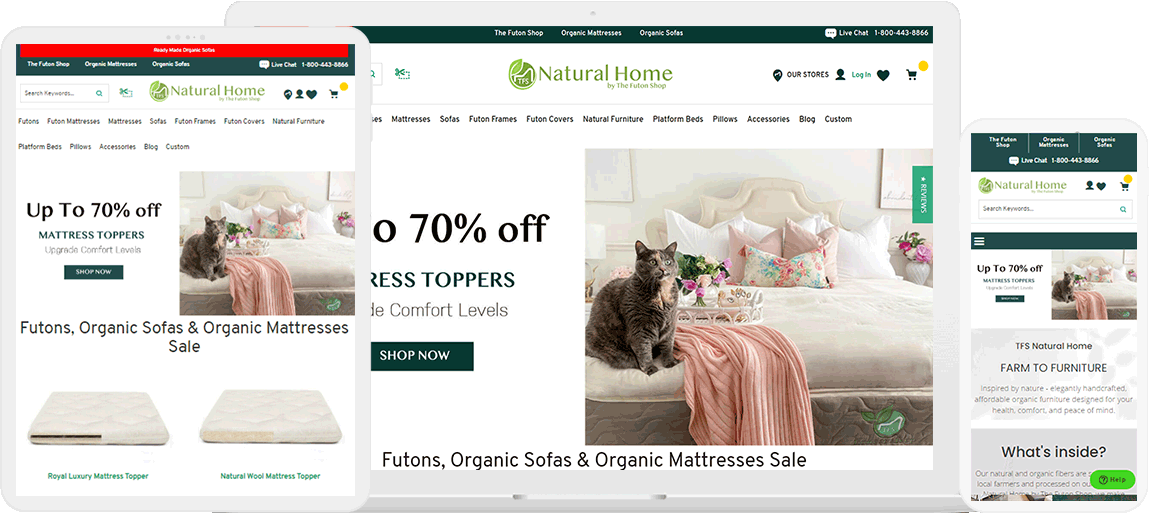This screenshot has width=1150, height=515.
Task: Click the search magnifier icon on the tablet
Action: (99, 93)
